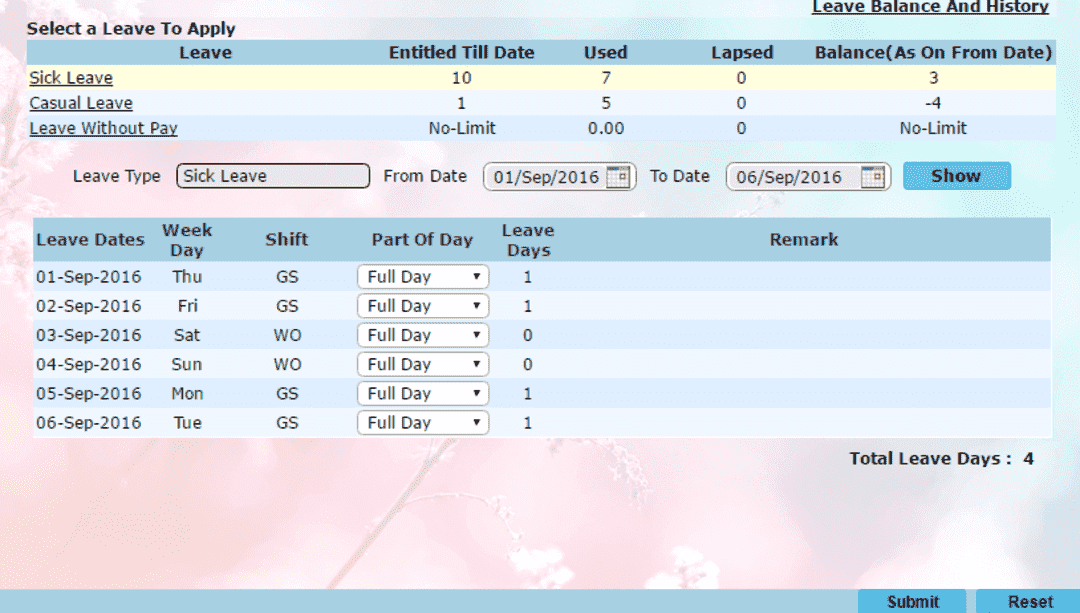Open Leave Balance And History
The width and height of the screenshot is (1080, 613).
(929, 8)
